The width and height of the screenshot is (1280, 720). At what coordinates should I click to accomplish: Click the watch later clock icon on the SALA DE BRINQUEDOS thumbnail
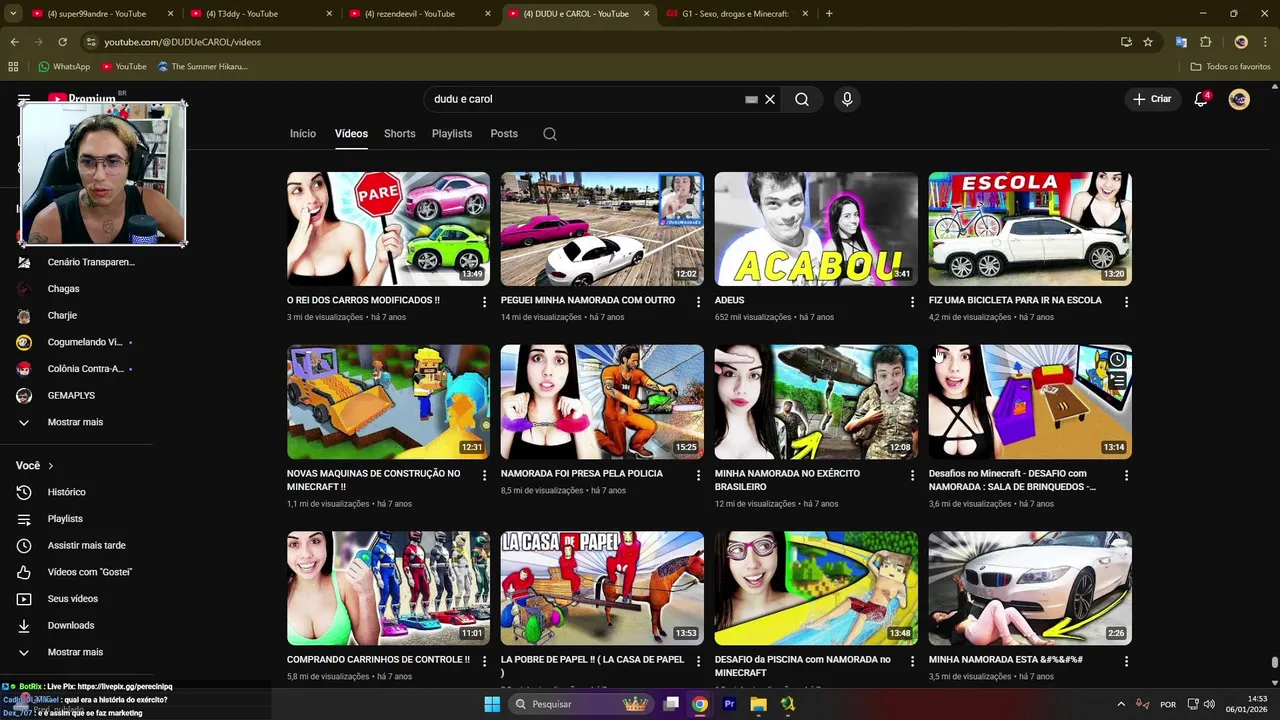click(x=1117, y=359)
